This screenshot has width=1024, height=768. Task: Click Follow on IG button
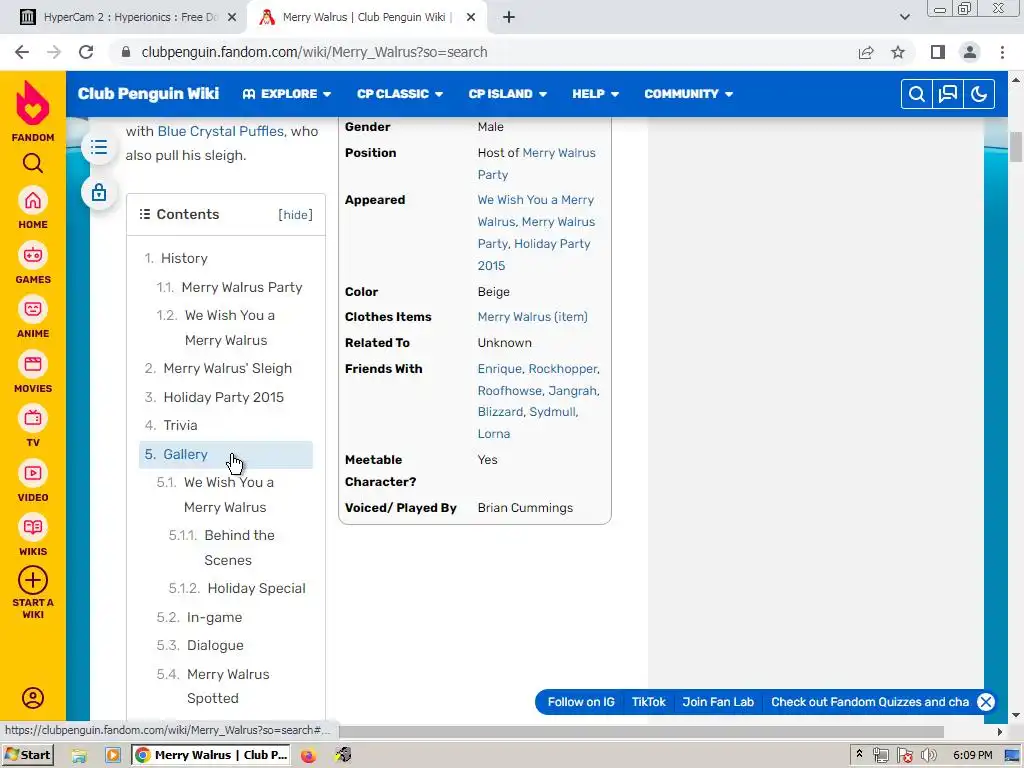click(581, 702)
